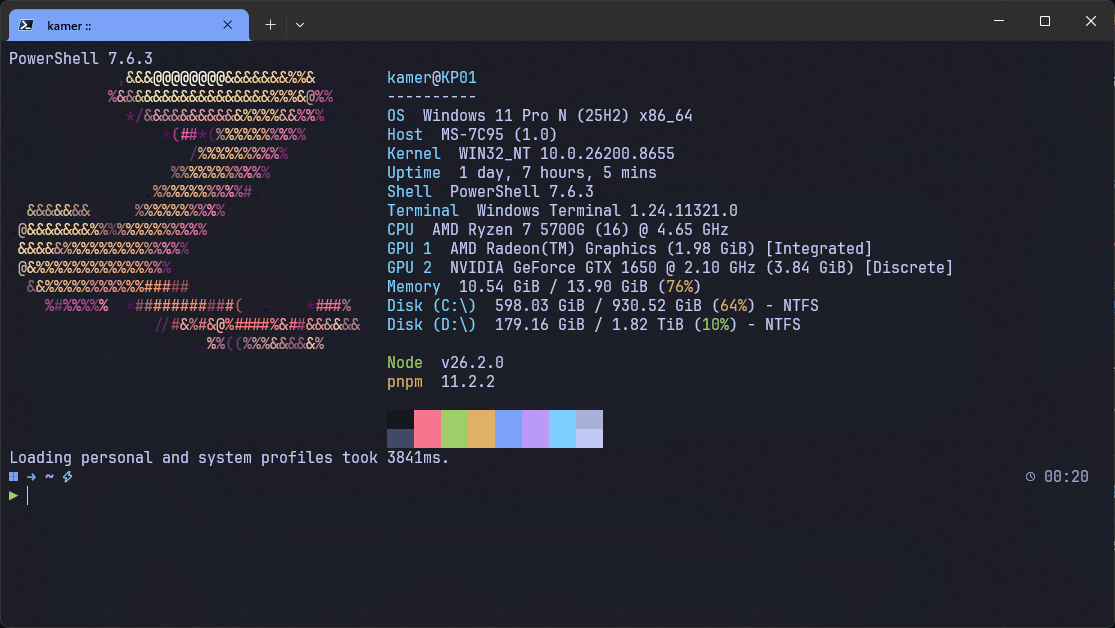This screenshot has width=1115, height=628.
Task: Click the kamer@KP01 header text
Action: [x=432, y=78]
